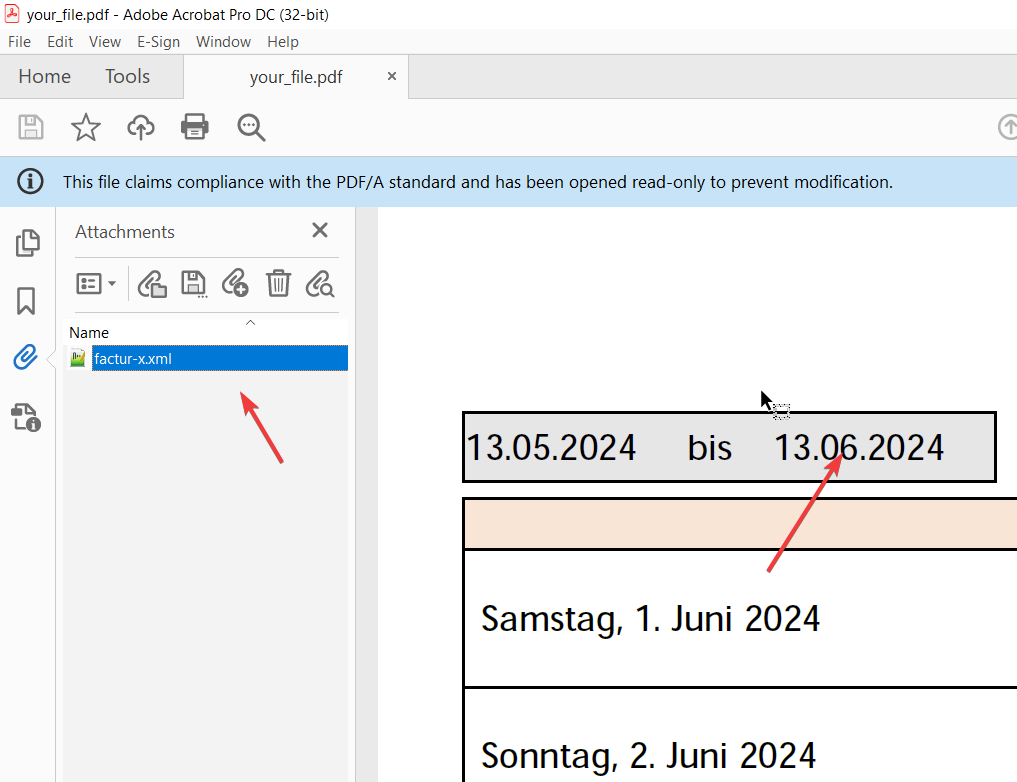
Task: Print the file using printer icon
Action: pyautogui.click(x=195, y=126)
